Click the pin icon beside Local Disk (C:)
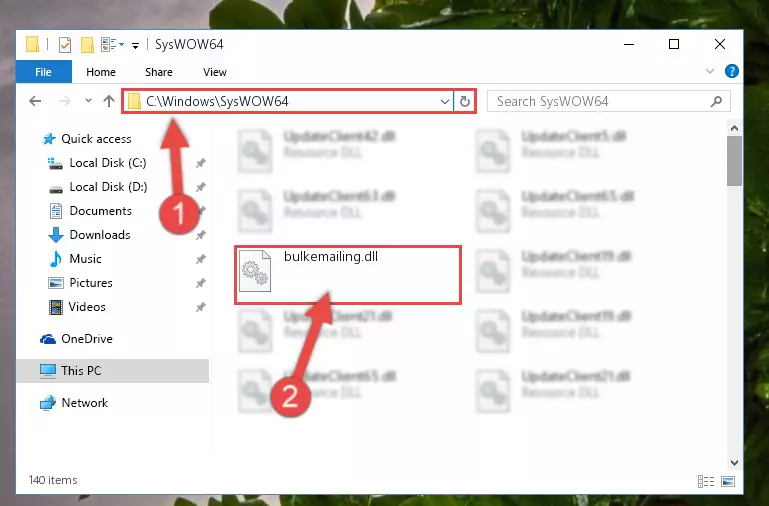Screen dimensions: 769x506 [x=201, y=163]
